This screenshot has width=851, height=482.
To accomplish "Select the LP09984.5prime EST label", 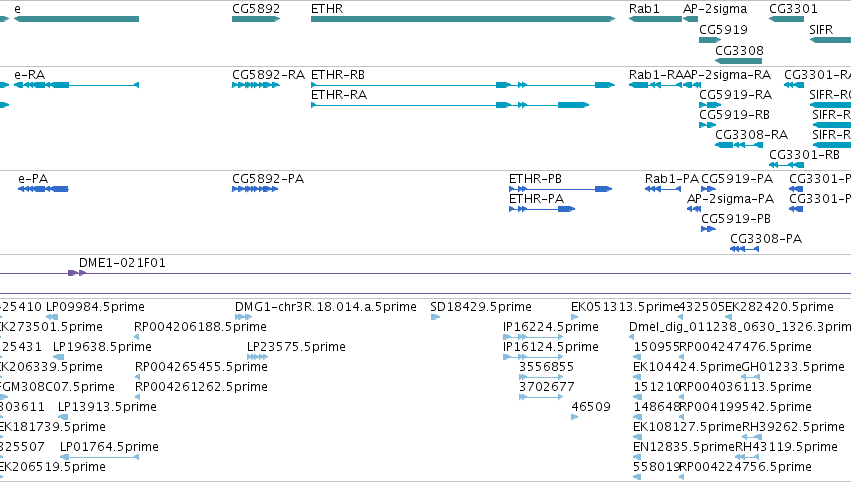I will [x=96, y=307].
